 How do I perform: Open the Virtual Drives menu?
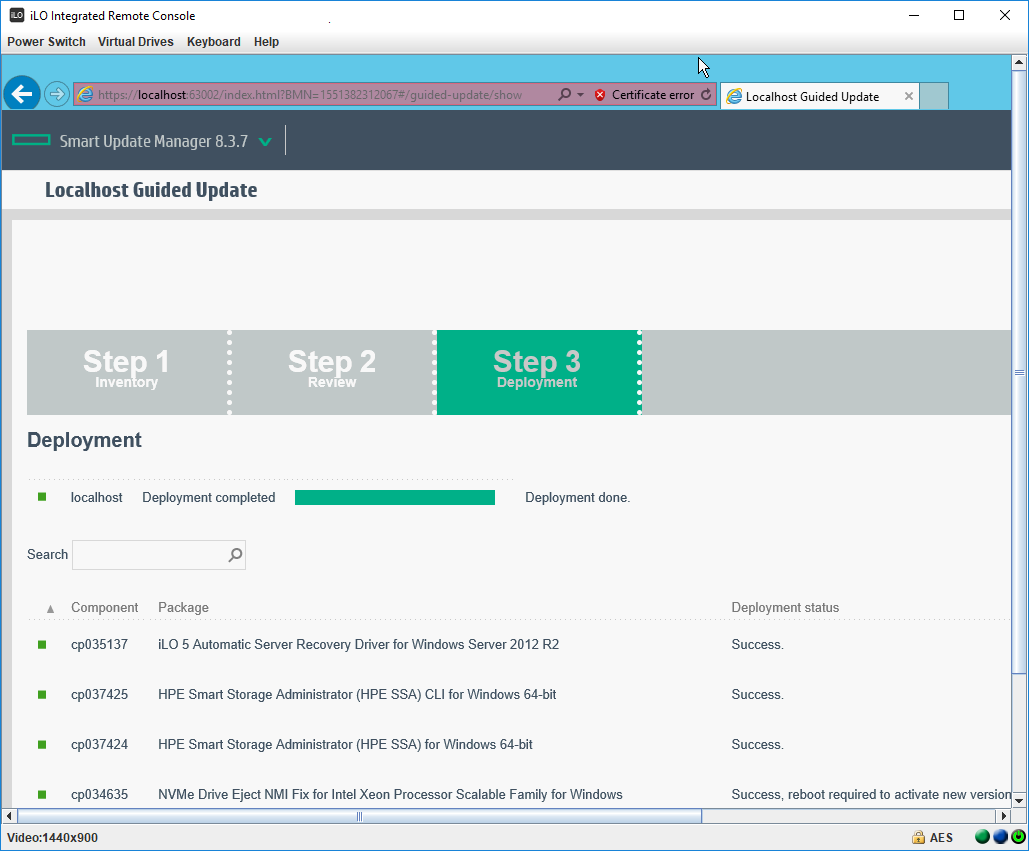click(x=135, y=42)
